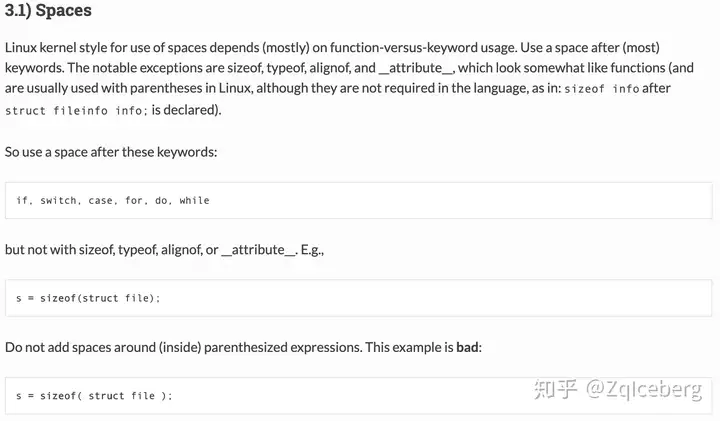Click the word 'switch' in the keyword list
Image resolution: width=720 pixels, height=421 pixels.
pos(60,201)
